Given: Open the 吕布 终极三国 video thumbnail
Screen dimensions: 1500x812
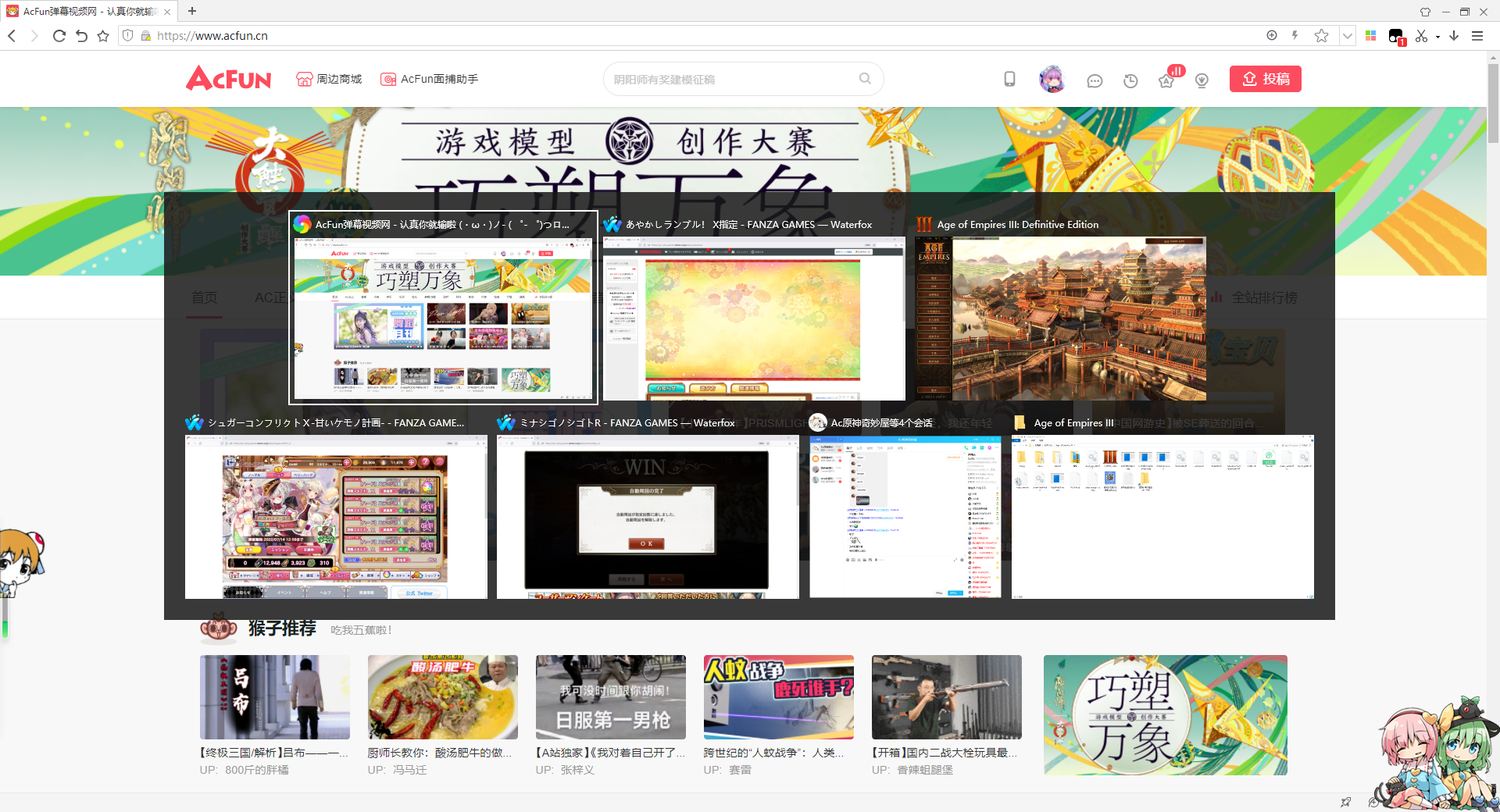Looking at the screenshot, I should [275, 697].
